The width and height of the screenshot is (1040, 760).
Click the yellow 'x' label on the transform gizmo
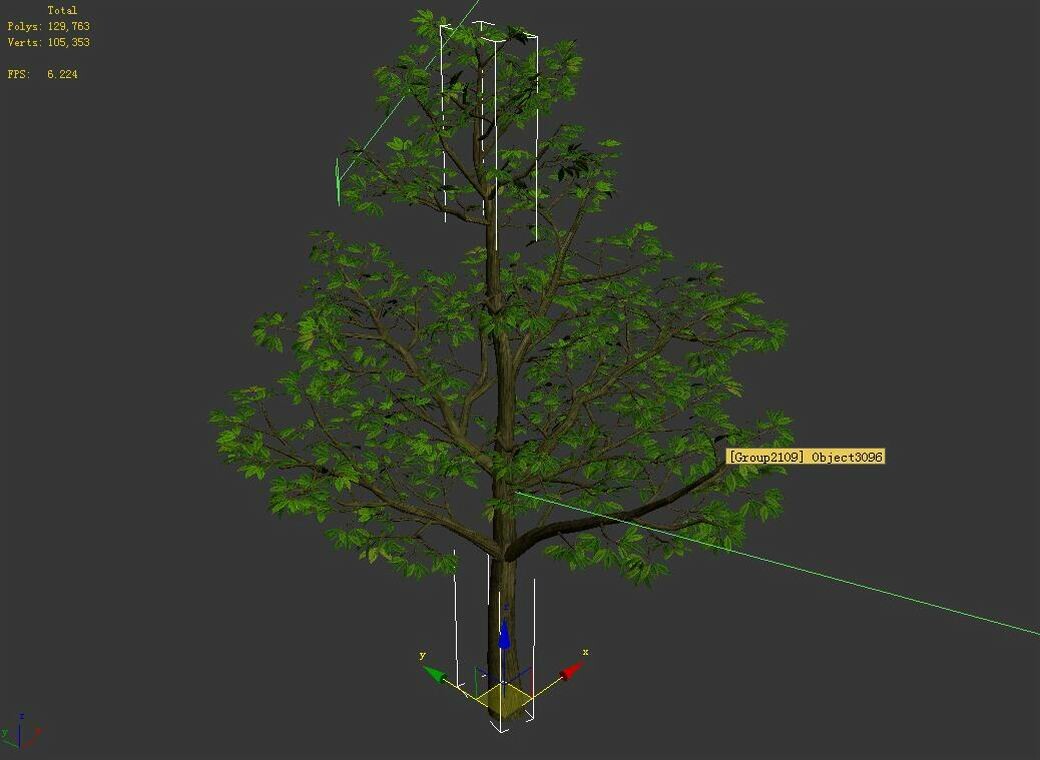585,653
